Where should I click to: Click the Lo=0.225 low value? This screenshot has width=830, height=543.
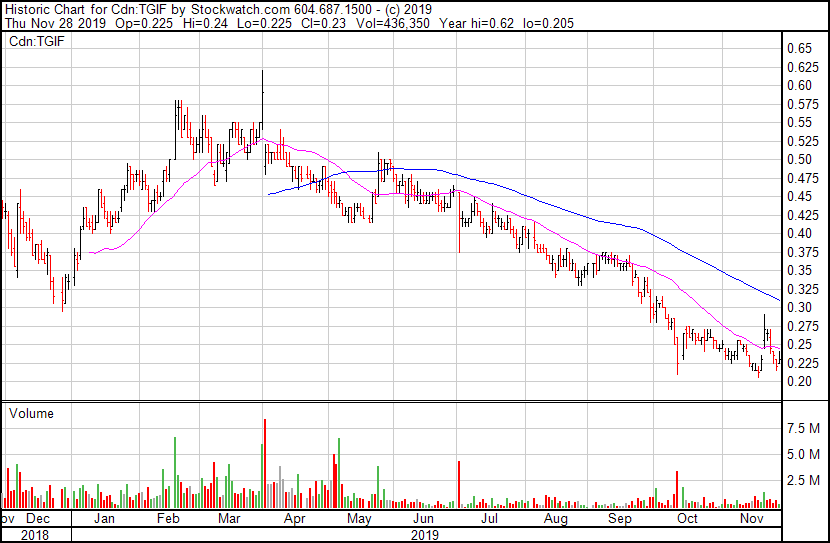[264, 23]
